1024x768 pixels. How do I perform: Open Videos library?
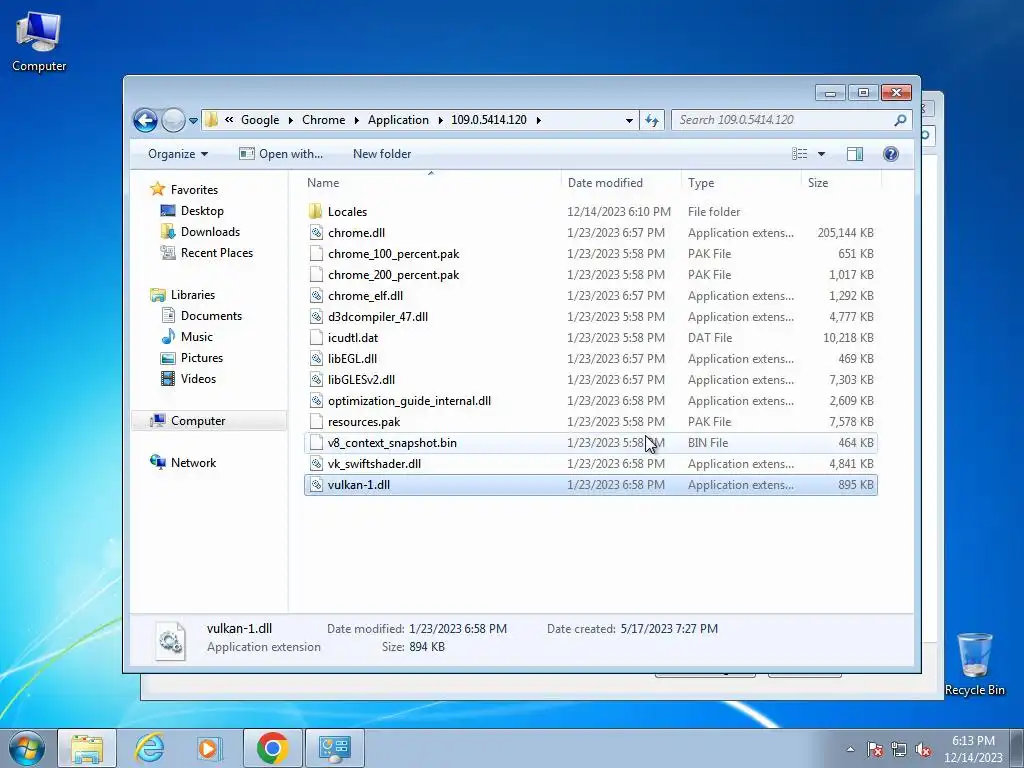[198, 379]
